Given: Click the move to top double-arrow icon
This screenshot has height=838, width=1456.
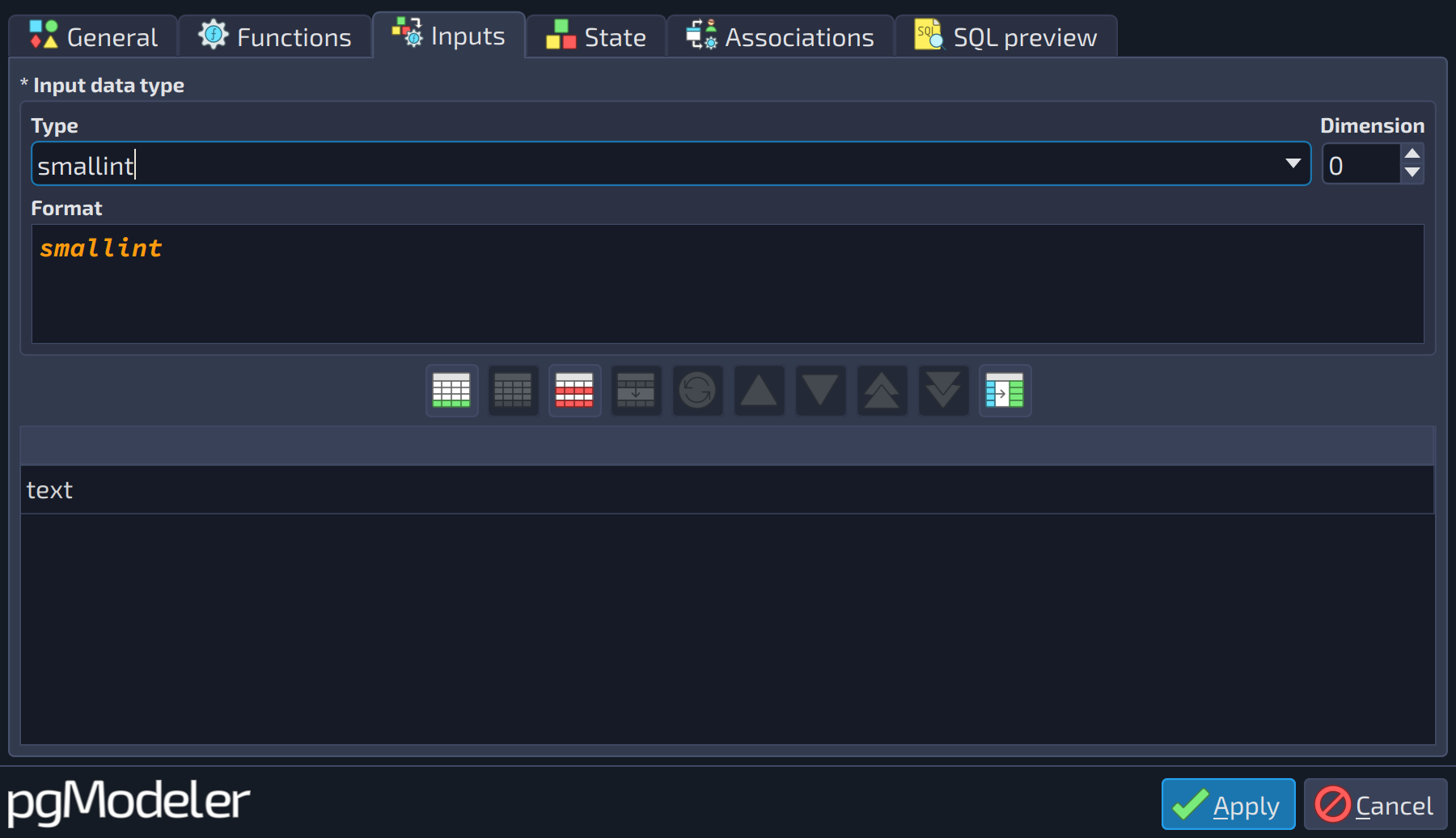Looking at the screenshot, I should (x=882, y=391).
